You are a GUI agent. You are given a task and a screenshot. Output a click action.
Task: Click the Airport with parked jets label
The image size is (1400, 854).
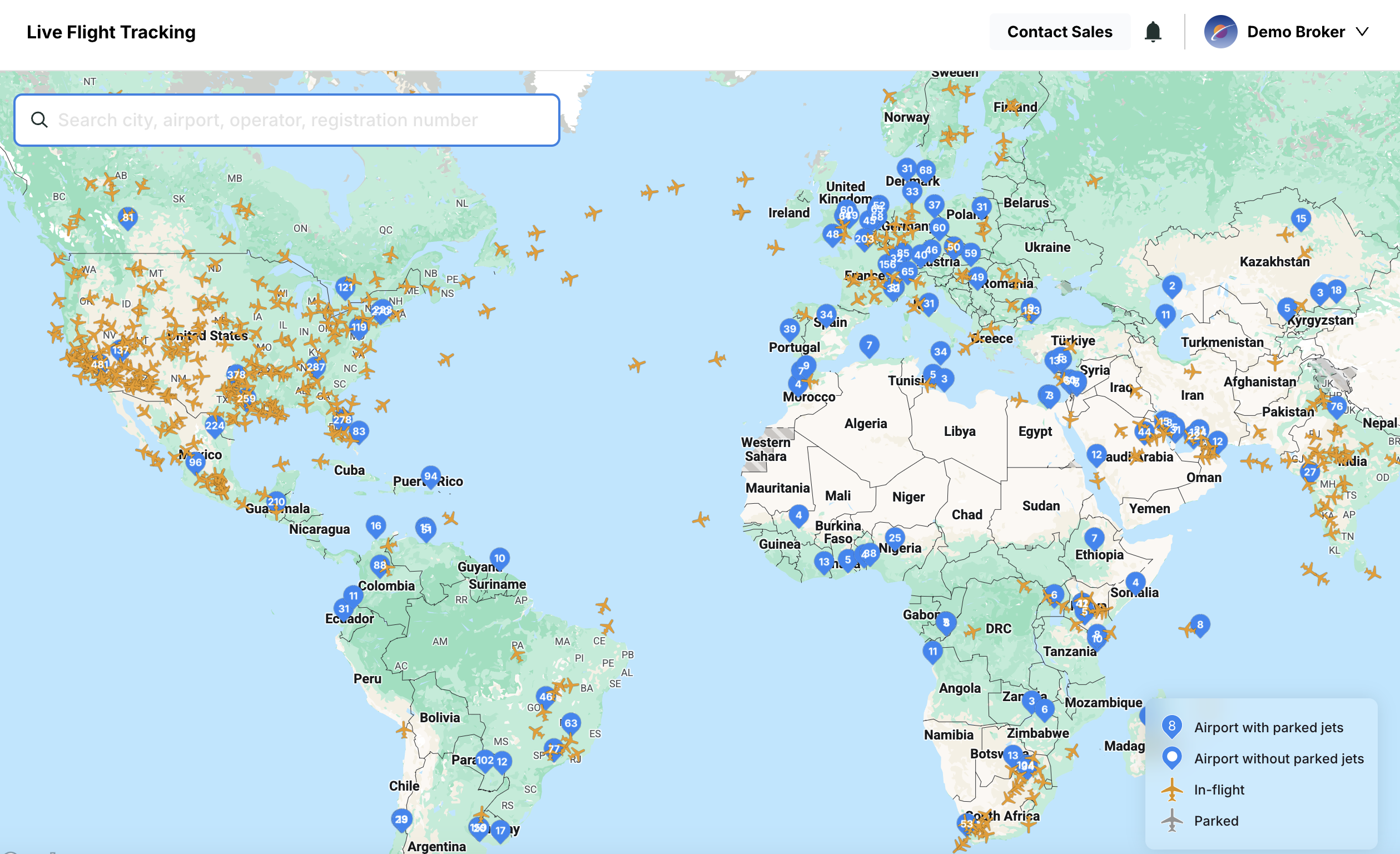pos(1269,728)
